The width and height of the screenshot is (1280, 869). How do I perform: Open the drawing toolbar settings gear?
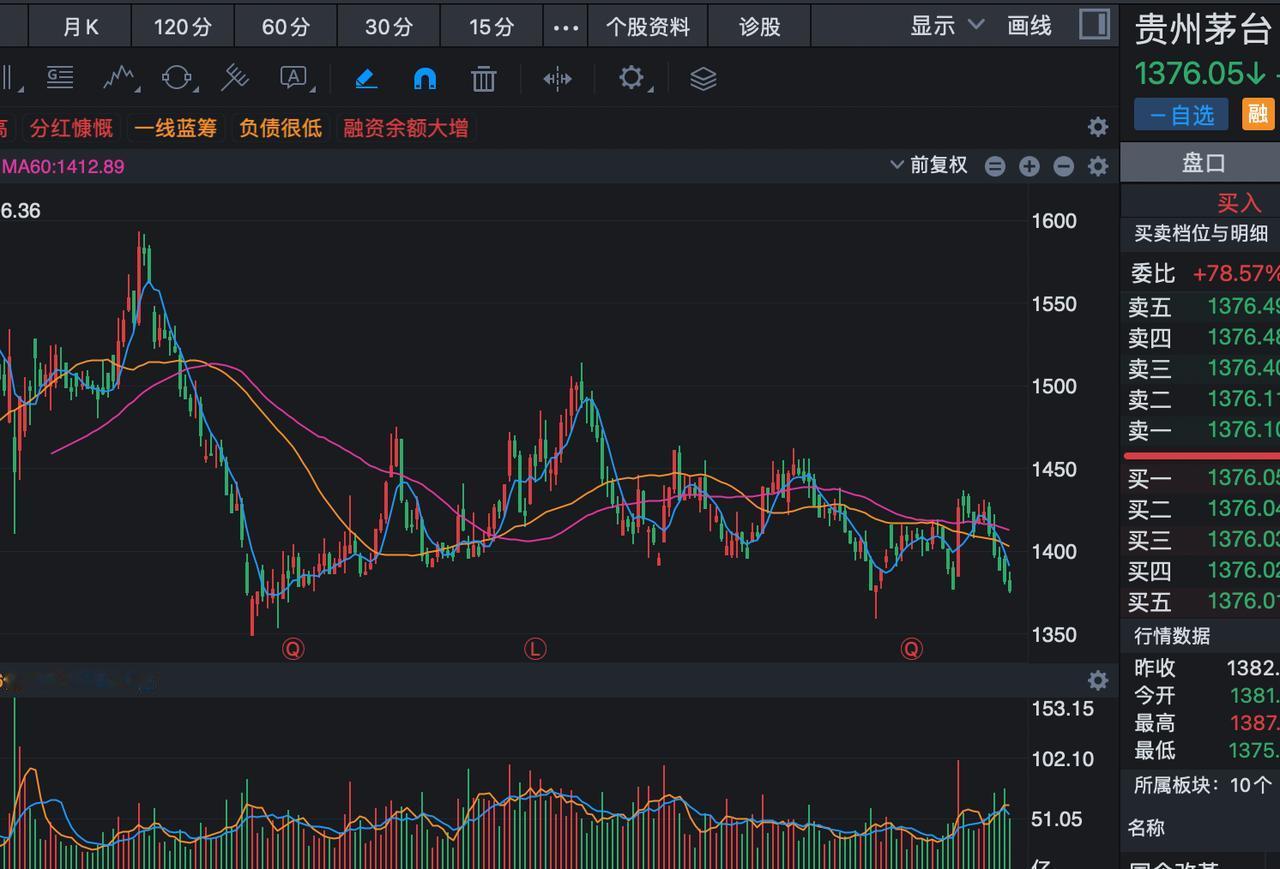pyautogui.click(x=632, y=78)
